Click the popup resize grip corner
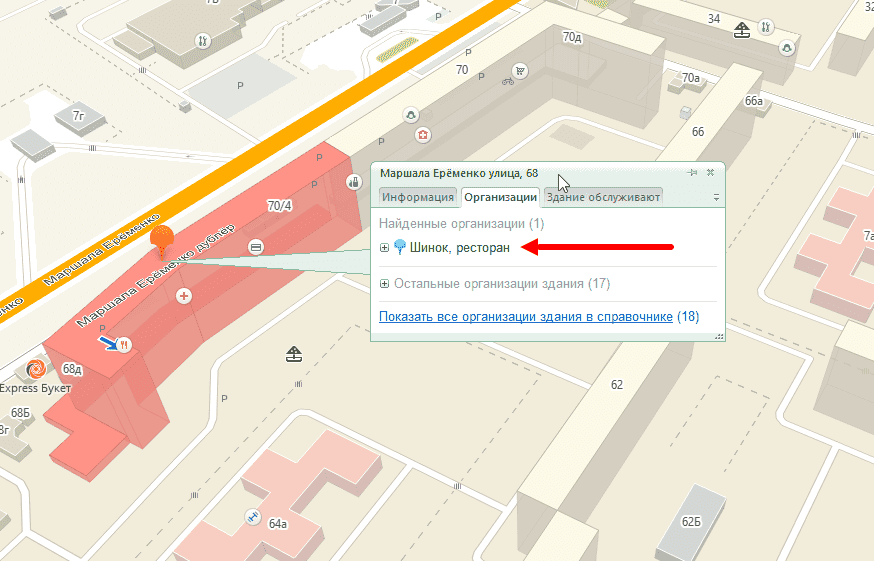Image resolution: width=874 pixels, height=561 pixels. [x=719, y=336]
